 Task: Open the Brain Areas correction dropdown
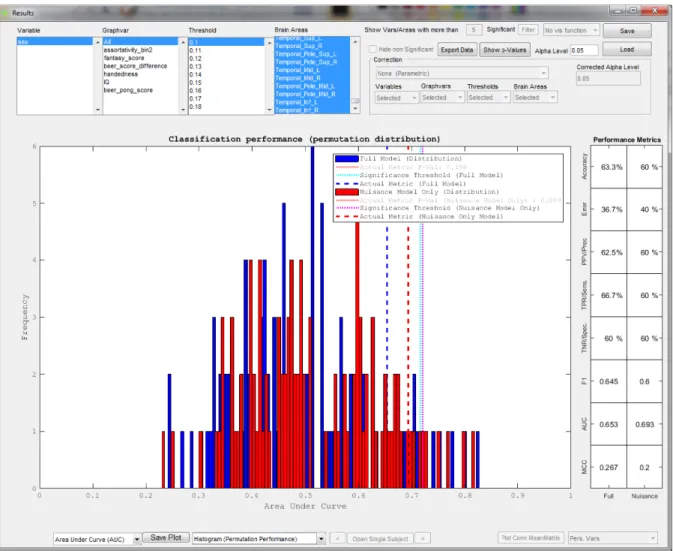(535, 97)
